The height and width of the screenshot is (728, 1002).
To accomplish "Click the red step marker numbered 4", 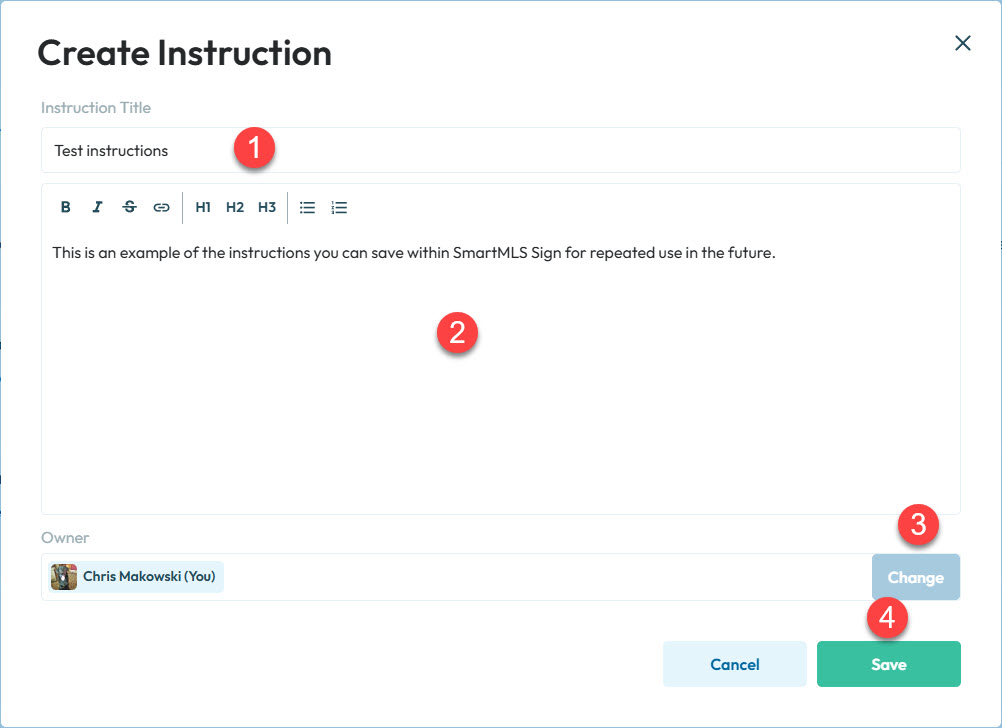I will [x=887, y=618].
